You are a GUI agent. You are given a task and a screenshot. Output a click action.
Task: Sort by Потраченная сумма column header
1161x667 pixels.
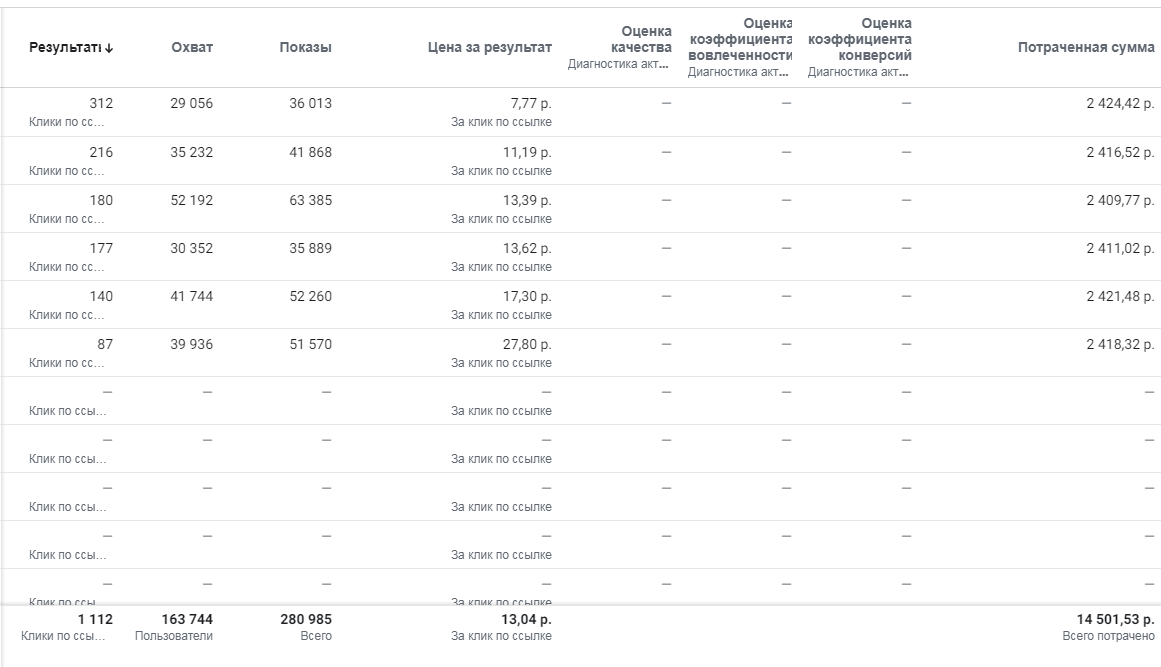pyautogui.click(x=1085, y=47)
